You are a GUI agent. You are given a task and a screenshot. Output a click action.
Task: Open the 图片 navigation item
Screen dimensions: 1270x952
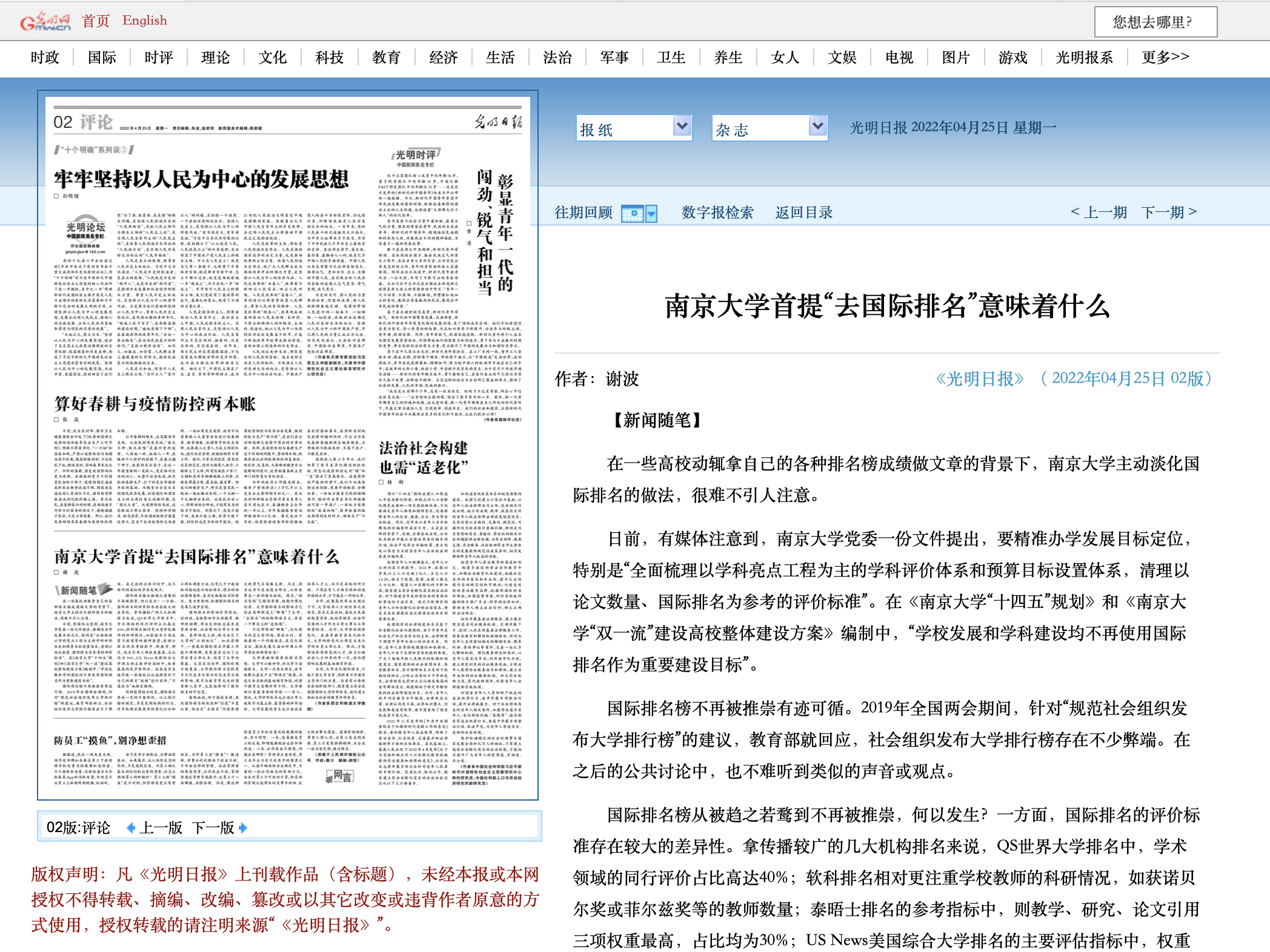pyautogui.click(x=956, y=58)
